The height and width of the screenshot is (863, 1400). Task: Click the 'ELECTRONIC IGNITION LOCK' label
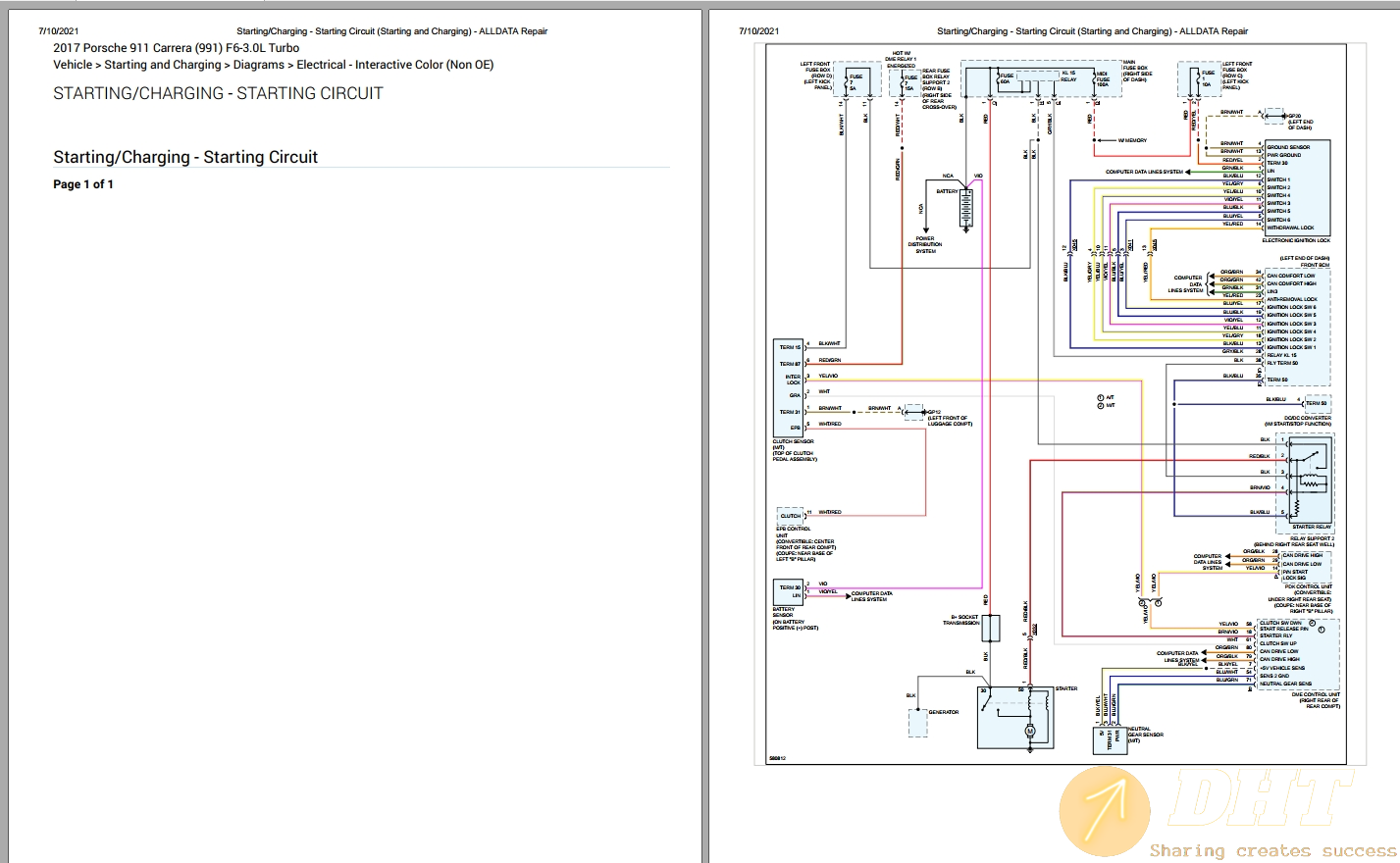click(1296, 240)
